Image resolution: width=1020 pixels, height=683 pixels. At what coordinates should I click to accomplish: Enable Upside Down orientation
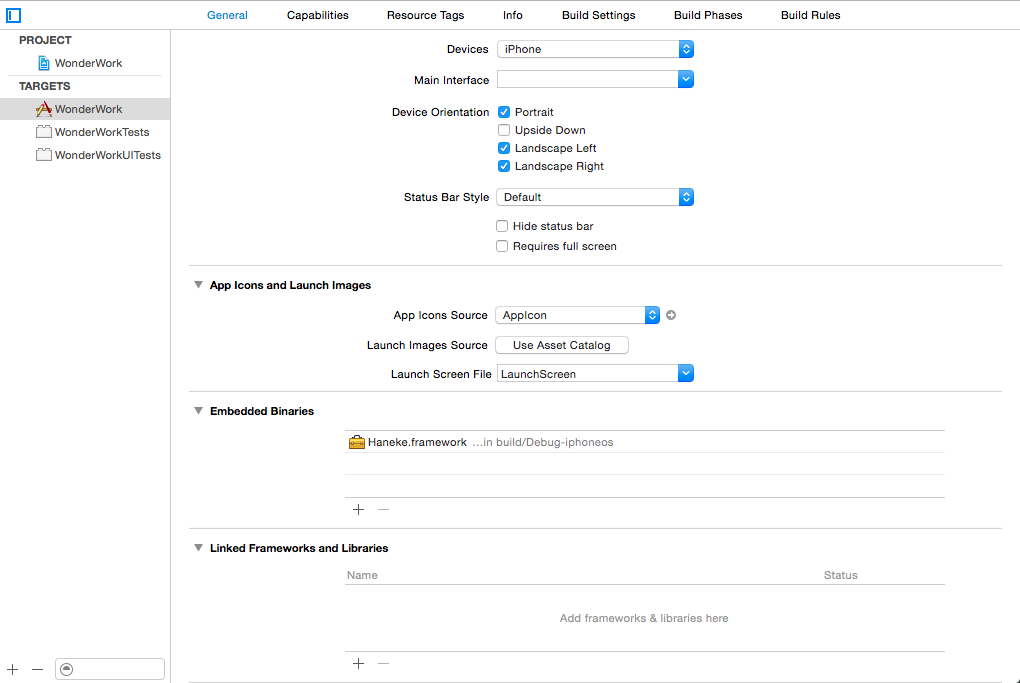[504, 130]
